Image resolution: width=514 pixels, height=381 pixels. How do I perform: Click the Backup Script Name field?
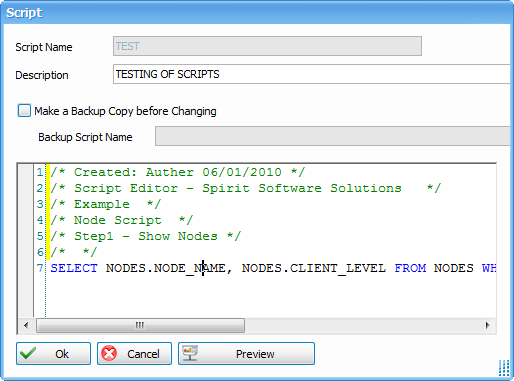[x=332, y=136]
